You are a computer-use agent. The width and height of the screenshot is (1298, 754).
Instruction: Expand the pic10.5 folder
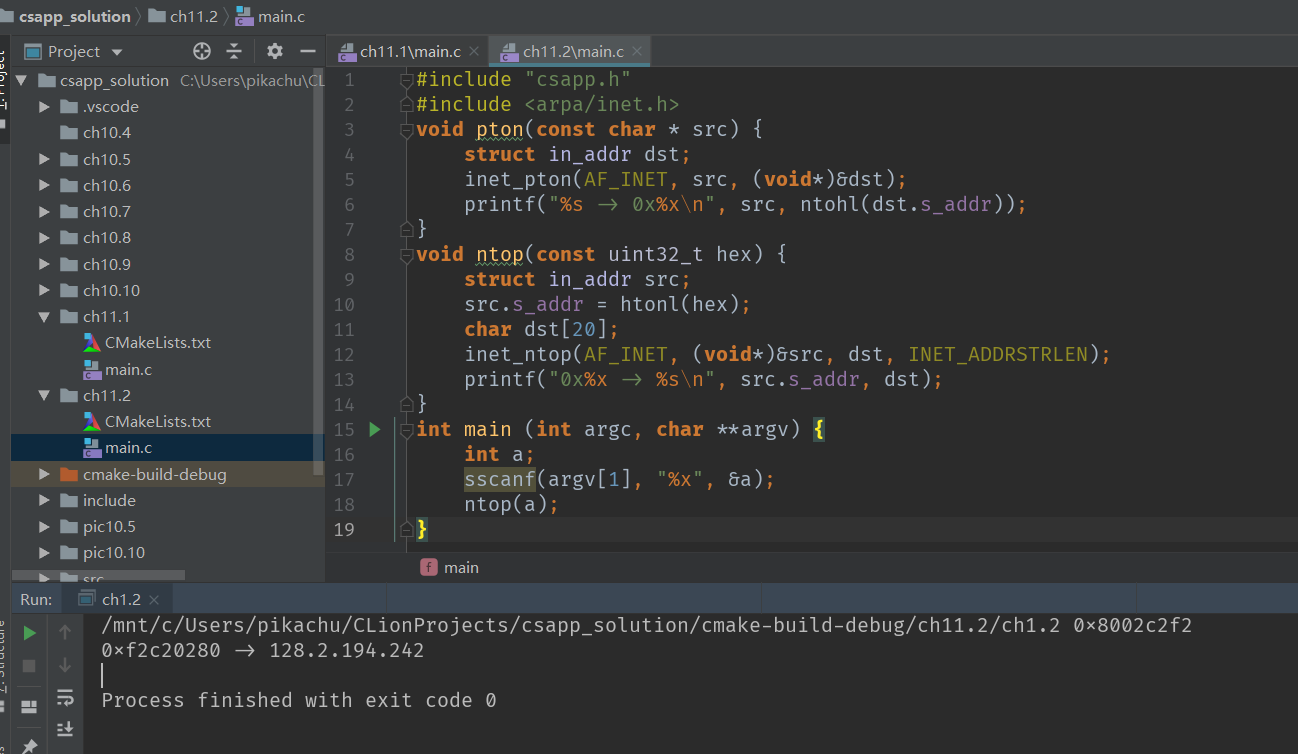[x=44, y=526]
